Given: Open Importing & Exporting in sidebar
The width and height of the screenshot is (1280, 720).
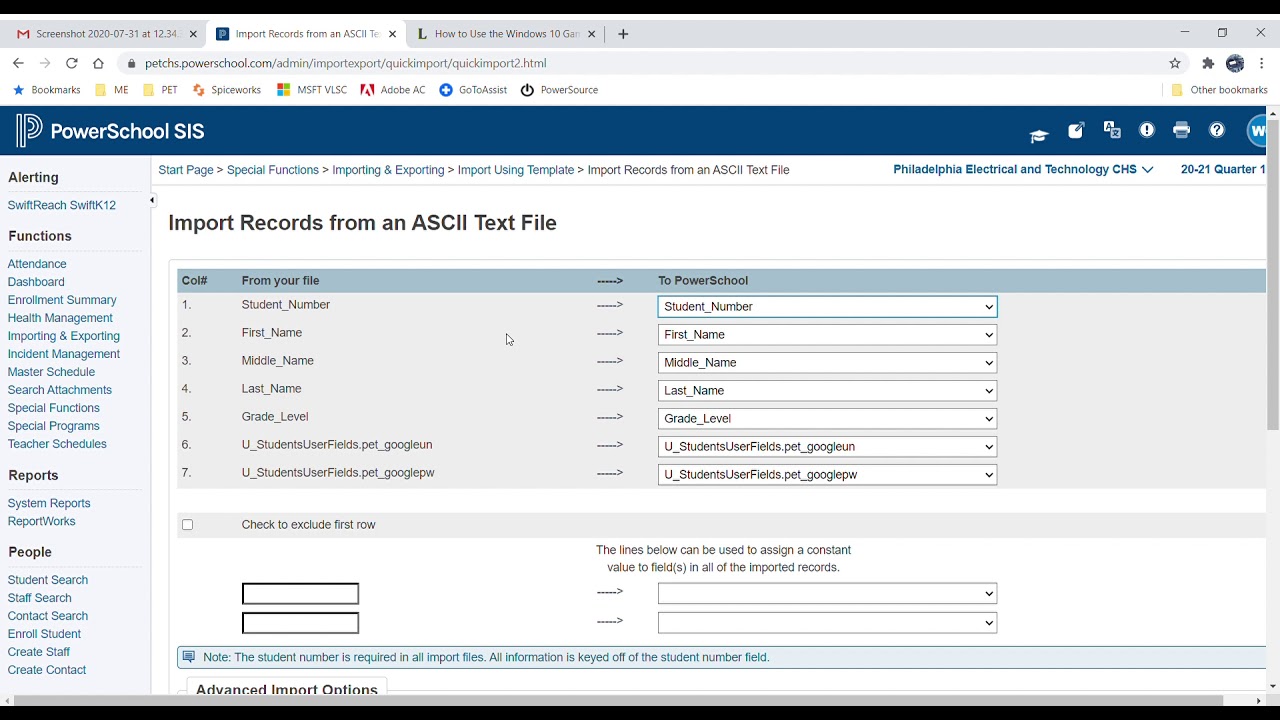Looking at the screenshot, I should click(64, 336).
